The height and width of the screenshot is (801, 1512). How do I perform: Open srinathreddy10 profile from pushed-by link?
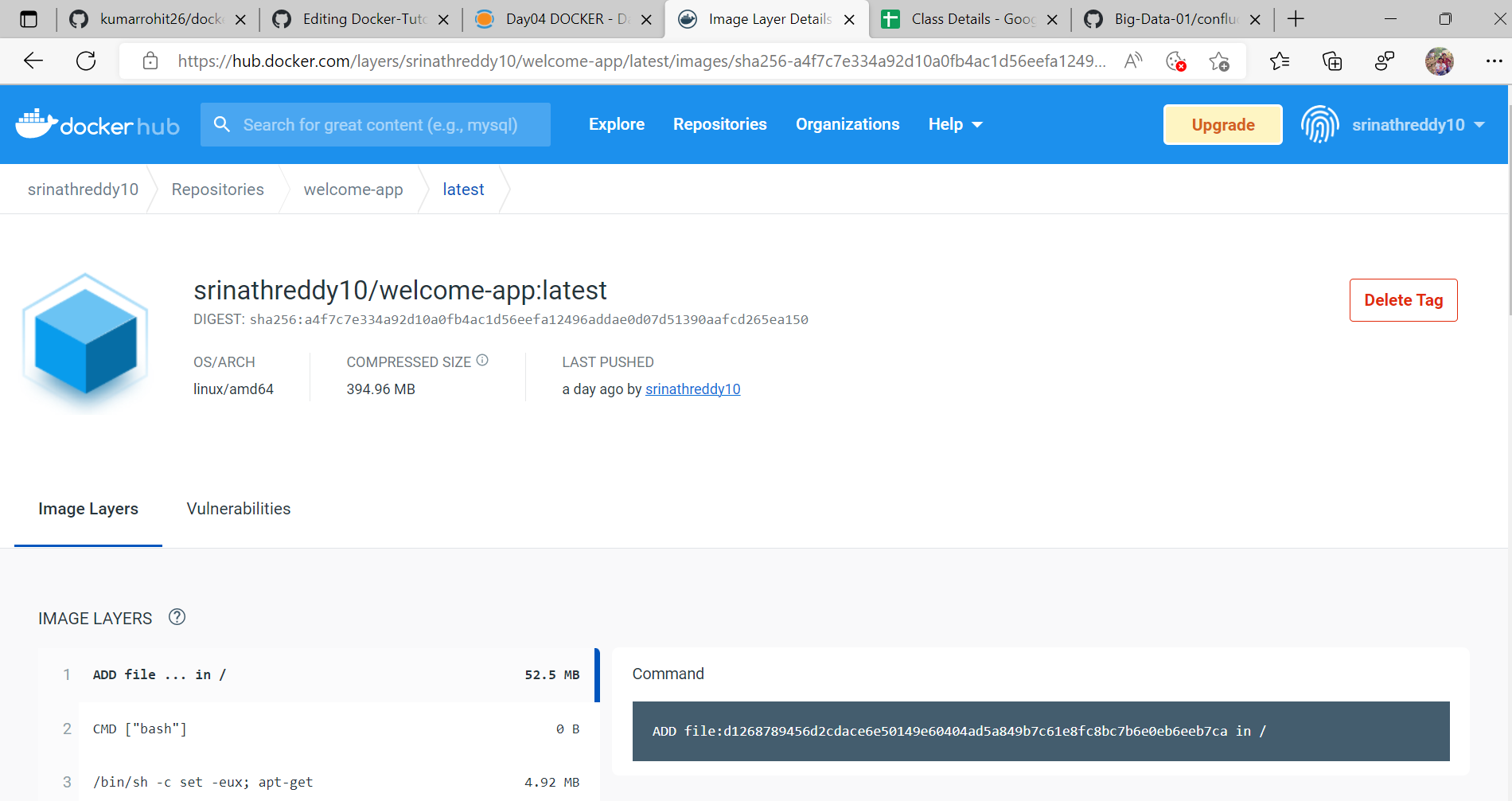pyautogui.click(x=692, y=389)
